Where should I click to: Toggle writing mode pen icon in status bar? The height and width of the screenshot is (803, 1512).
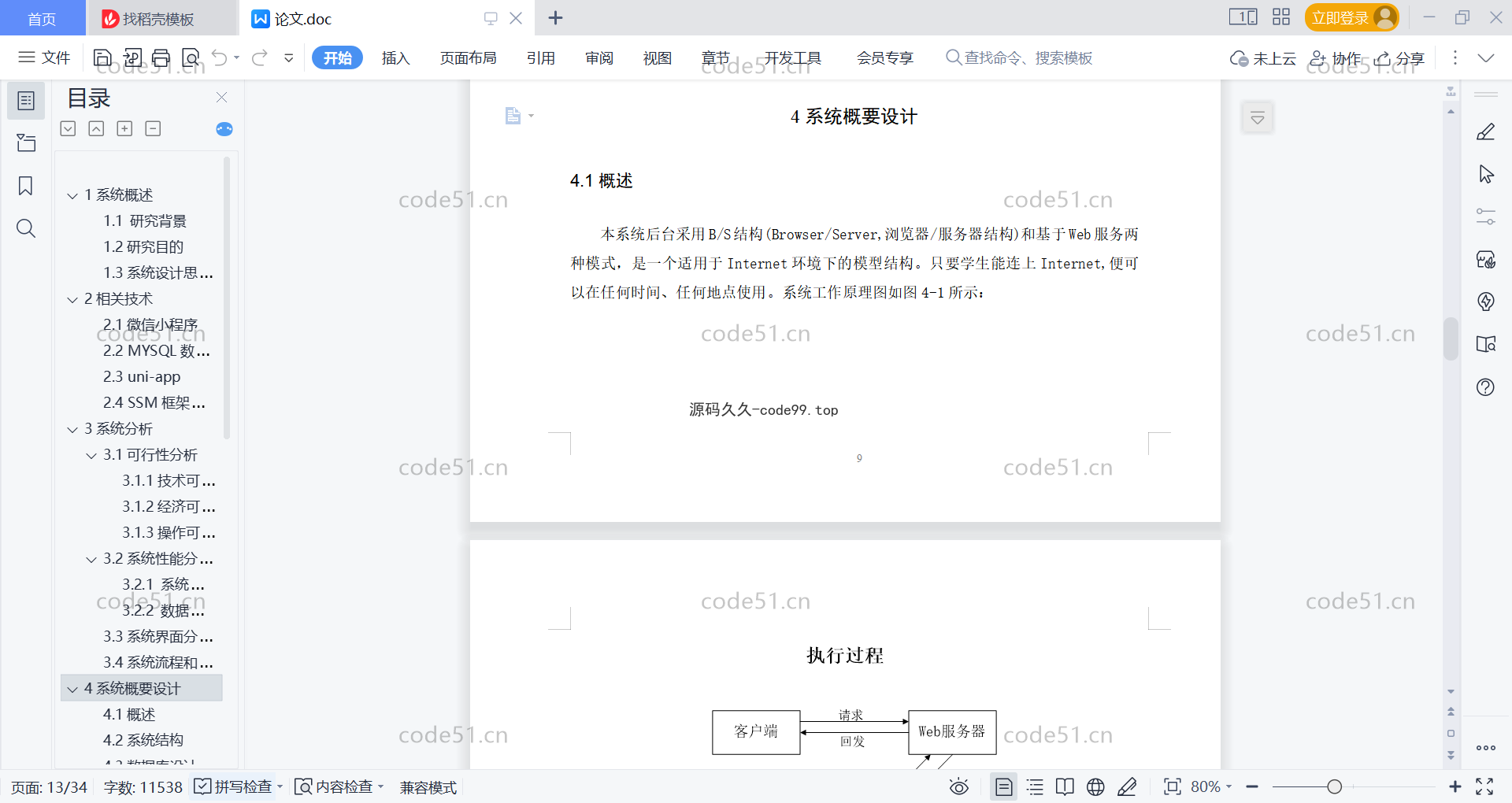pos(1127,786)
